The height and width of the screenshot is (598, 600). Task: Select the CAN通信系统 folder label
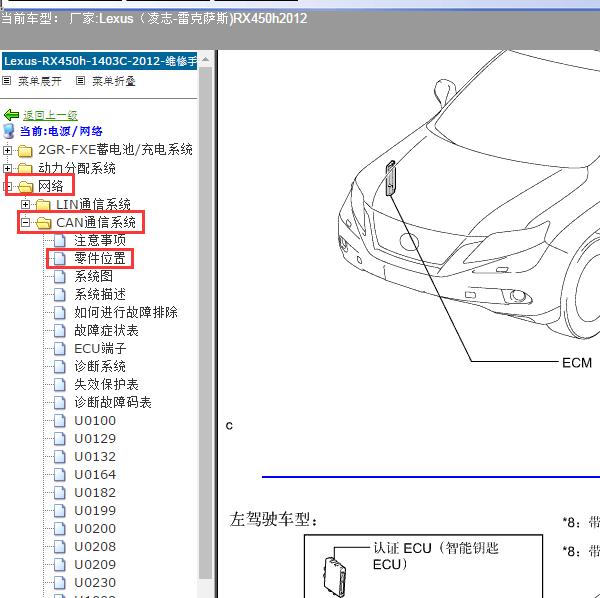tap(96, 222)
